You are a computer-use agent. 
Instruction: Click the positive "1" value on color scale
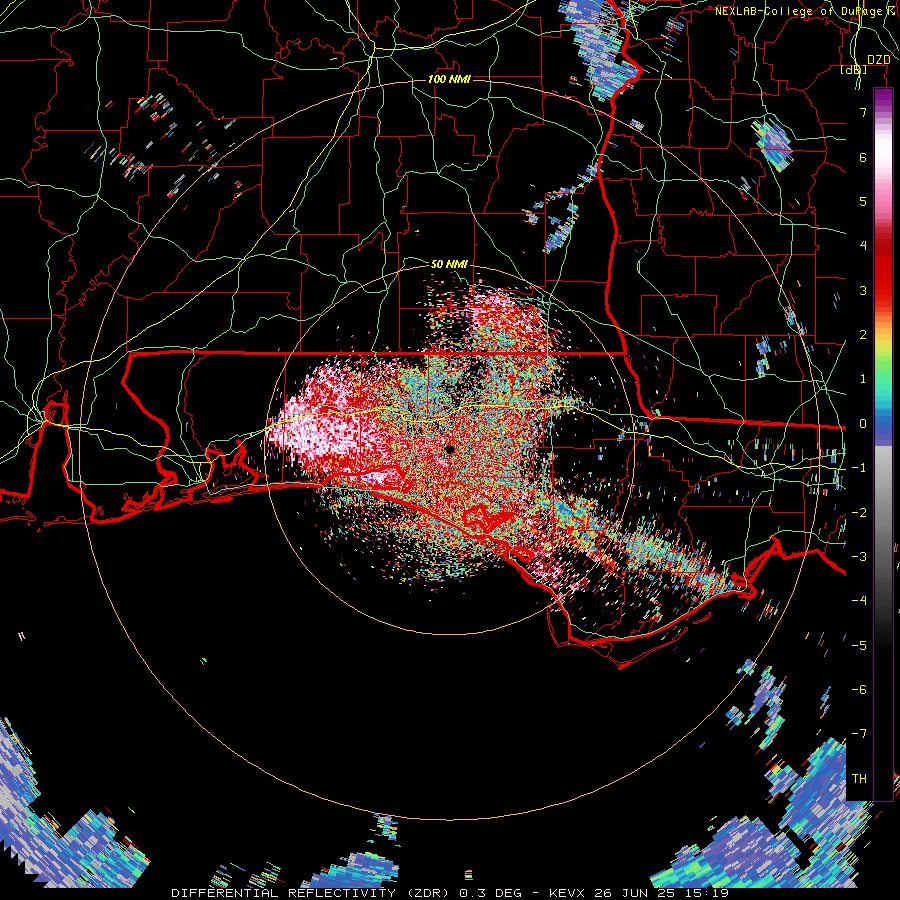(863, 379)
